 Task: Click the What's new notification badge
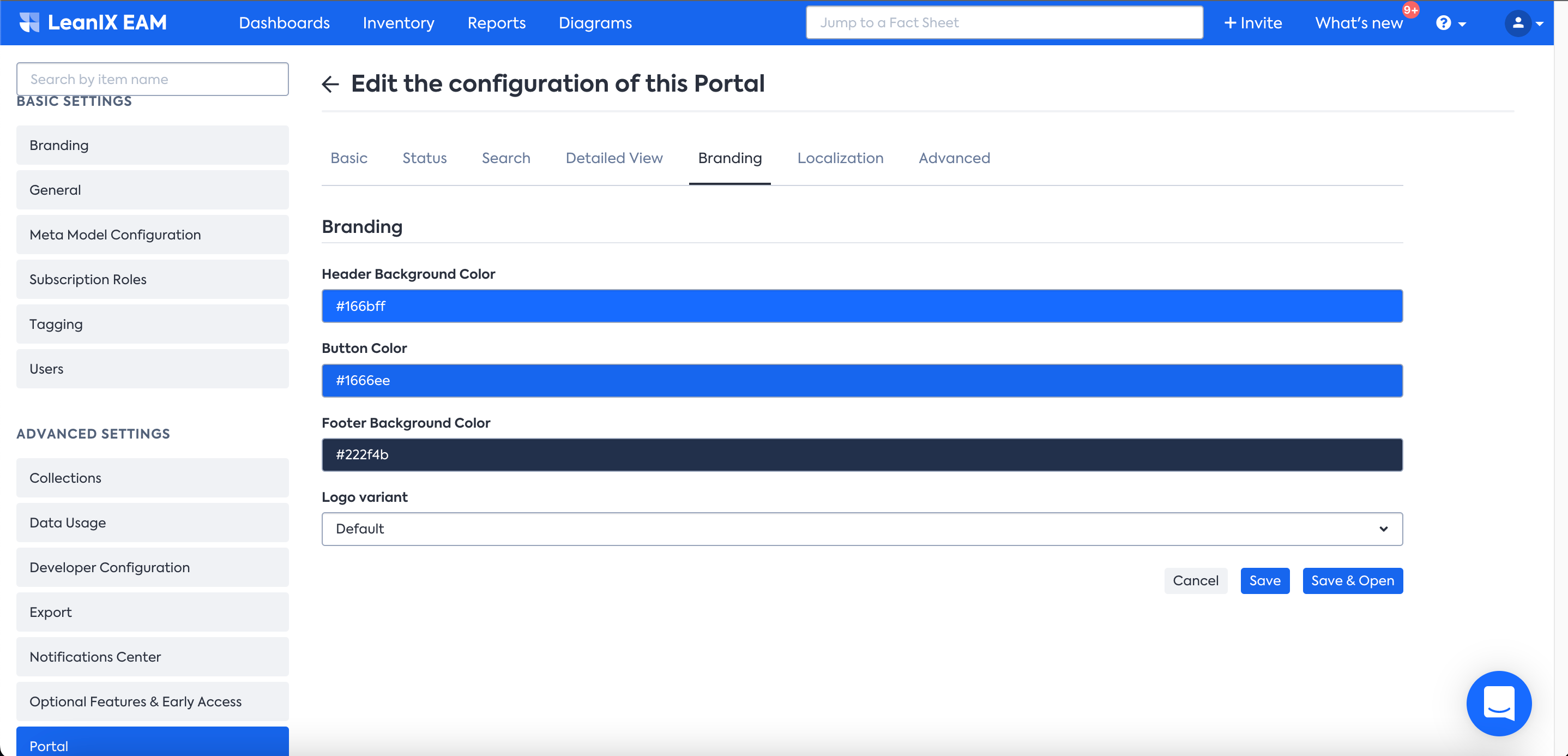tap(1410, 10)
